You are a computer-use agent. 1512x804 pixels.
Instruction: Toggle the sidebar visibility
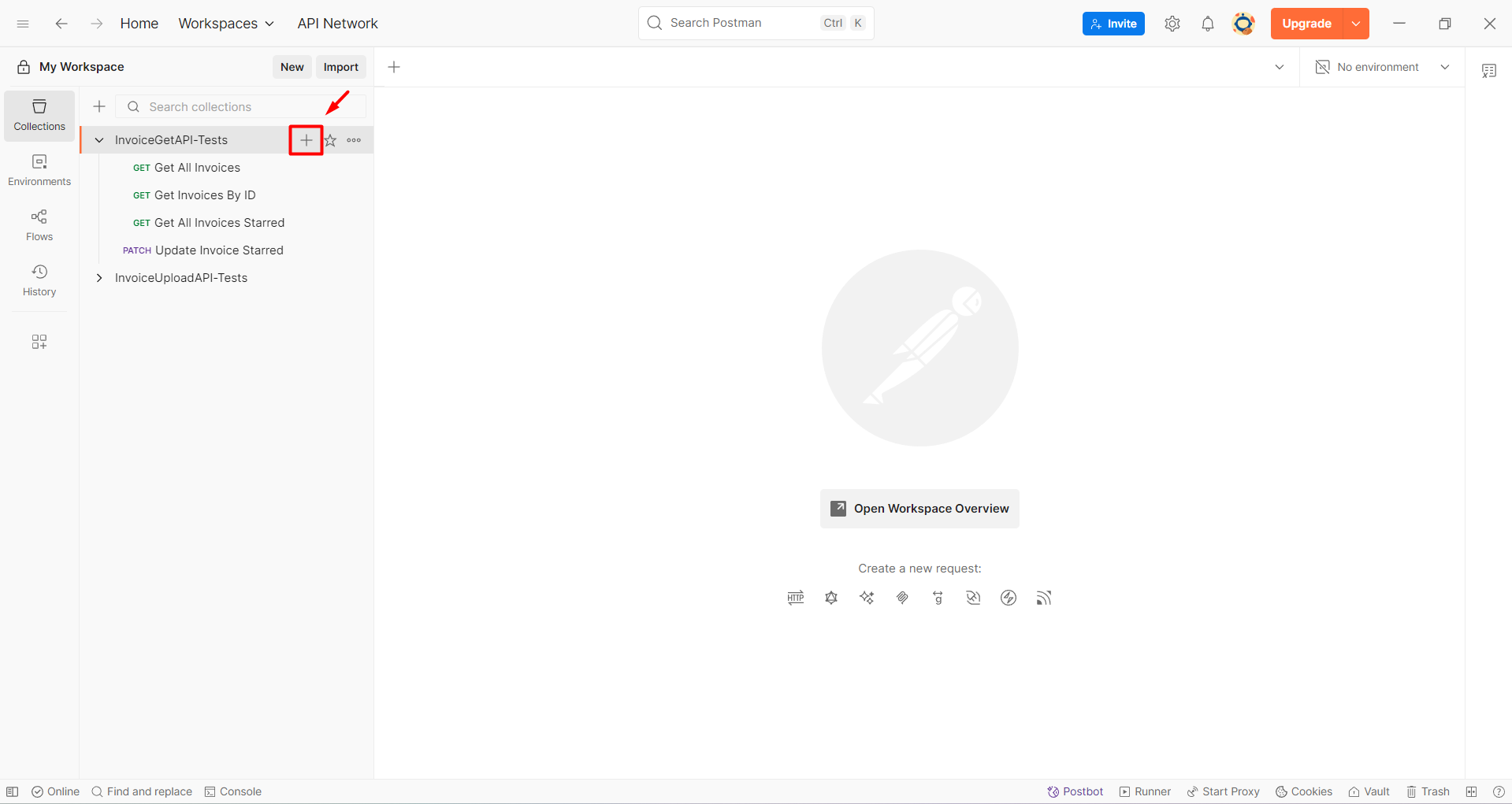click(x=13, y=791)
